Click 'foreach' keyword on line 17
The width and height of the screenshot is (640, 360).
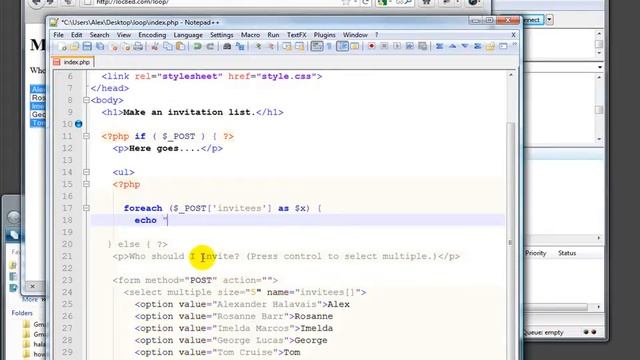tap(143, 208)
